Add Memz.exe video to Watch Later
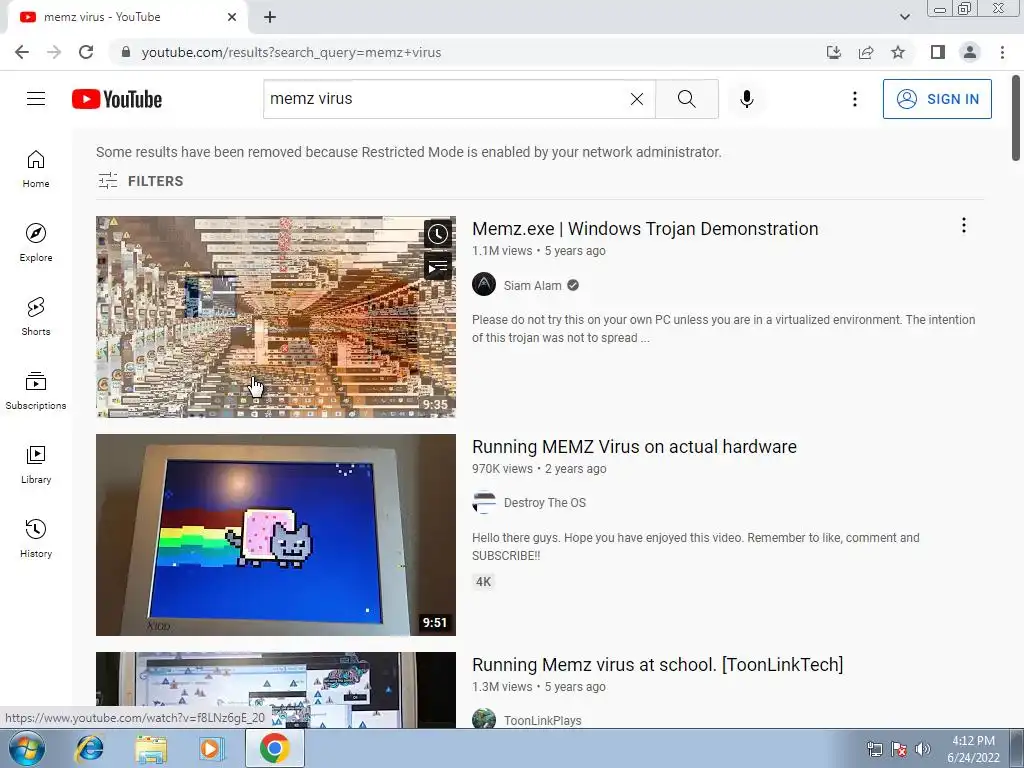1024x768 pixels. pyautogui.click(x=438, y=234)
